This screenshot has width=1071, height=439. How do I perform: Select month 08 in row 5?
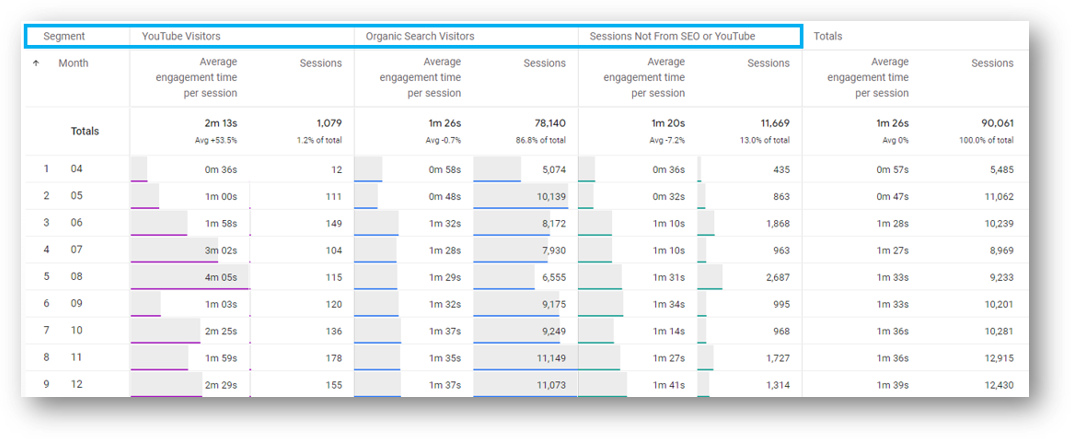click(x=76, y=277)
